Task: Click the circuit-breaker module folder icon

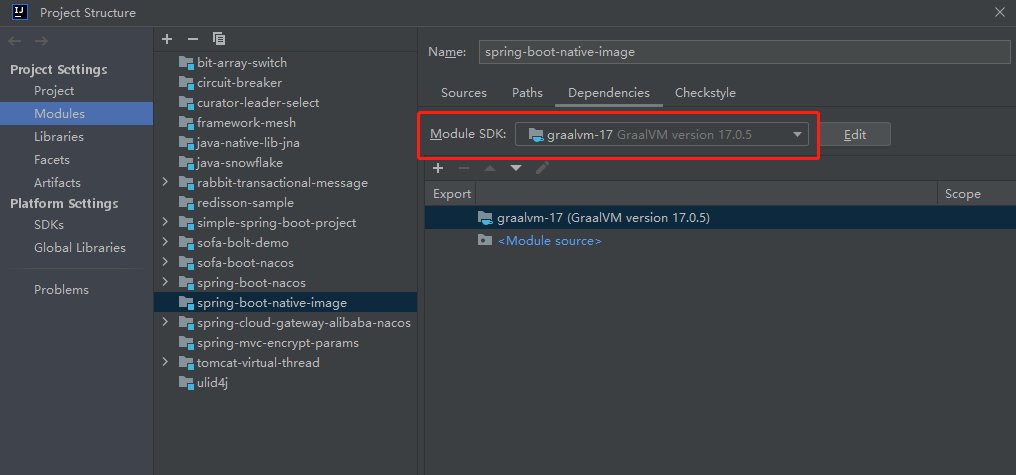Action: coord(186,83)
